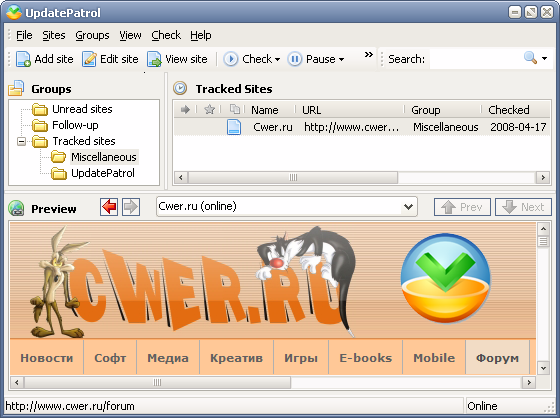Expand the toolbar overflow chevron
This screenshot has height=418, width=560.
(369, 55)
